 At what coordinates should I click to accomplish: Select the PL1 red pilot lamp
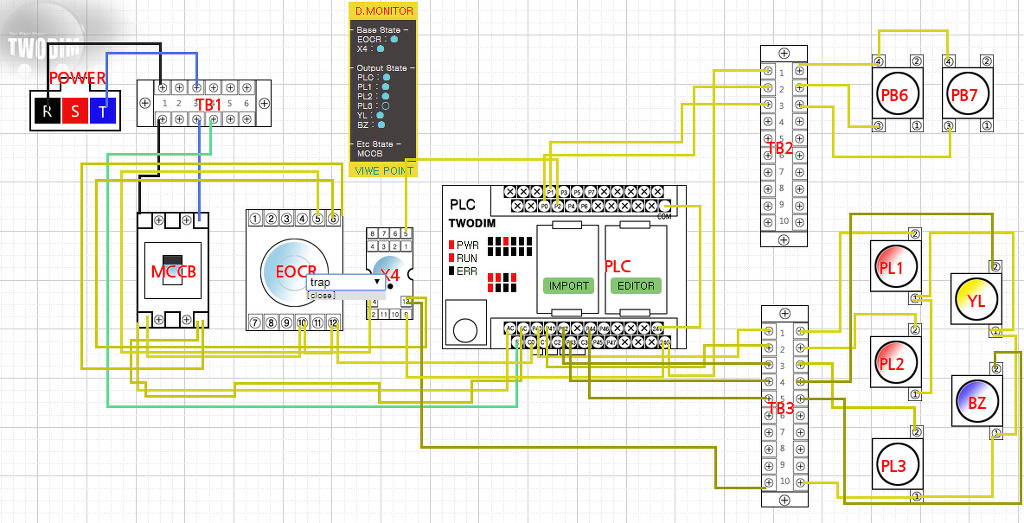(894, 268)
